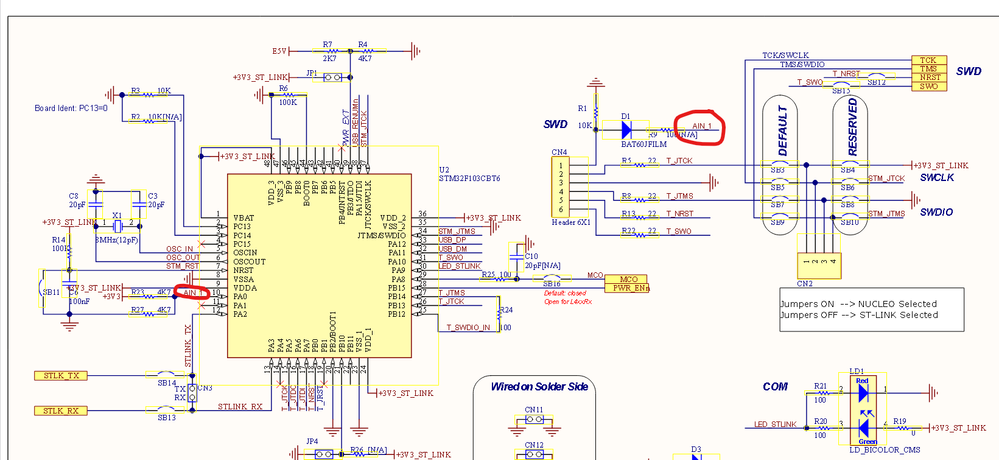Select resistor R2 10K[N/A]
Screen dimensions: 999x460
(149, 121)
